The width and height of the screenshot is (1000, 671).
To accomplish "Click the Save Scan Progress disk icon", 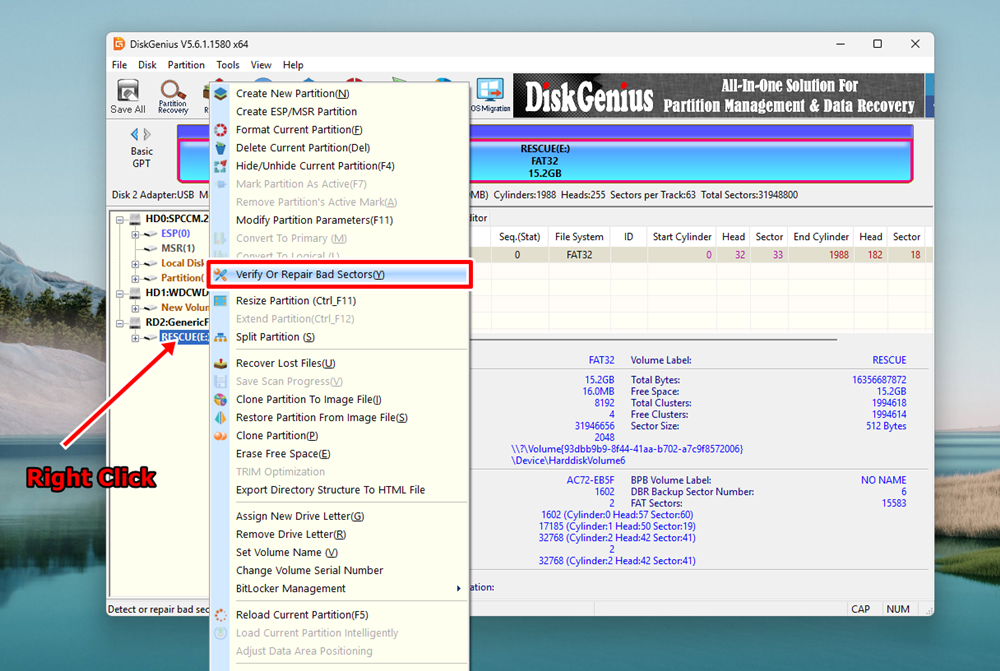I will coord(221,381).
